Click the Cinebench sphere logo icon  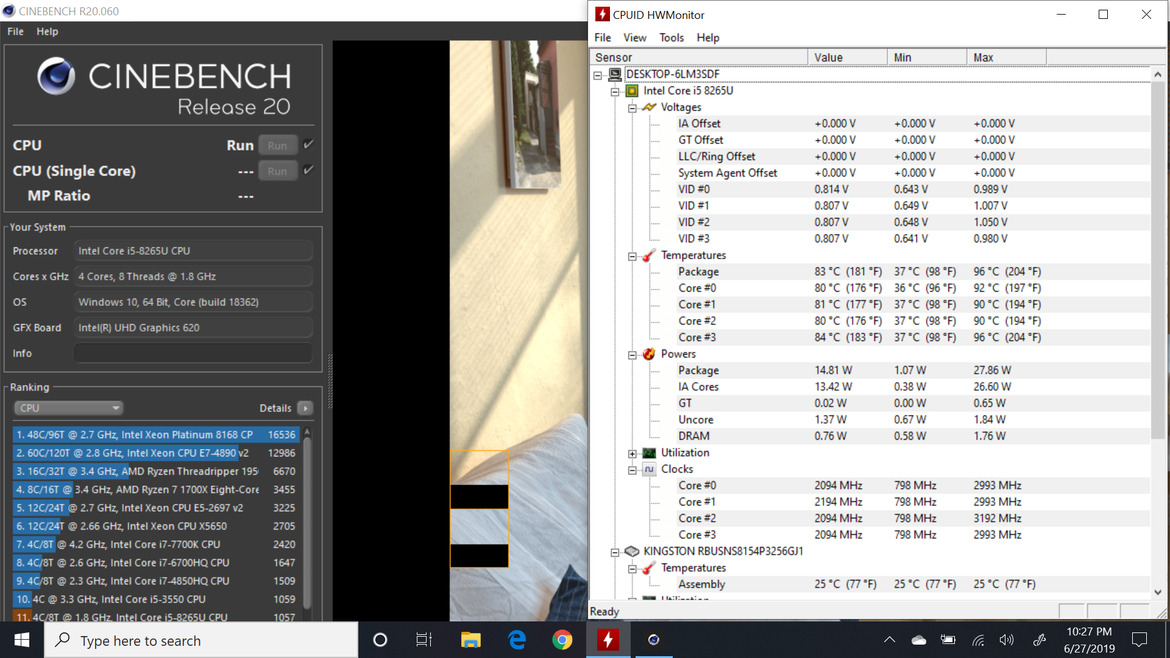57,76
